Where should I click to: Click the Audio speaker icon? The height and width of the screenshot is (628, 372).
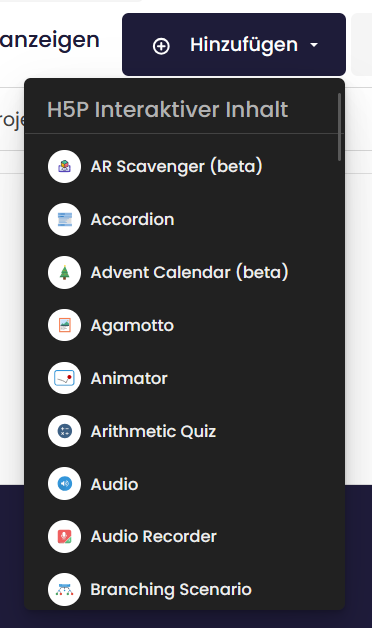point(64,484)
